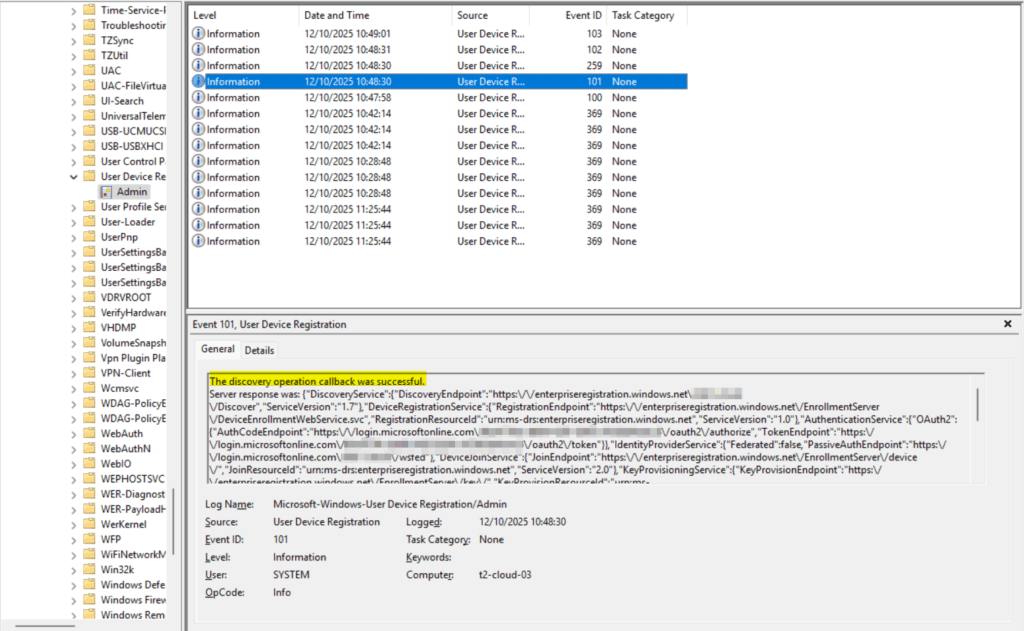Click the information icon on Event ID 259 row
Viewport: 1024px width, 631px height.
(x=198, y=66)
